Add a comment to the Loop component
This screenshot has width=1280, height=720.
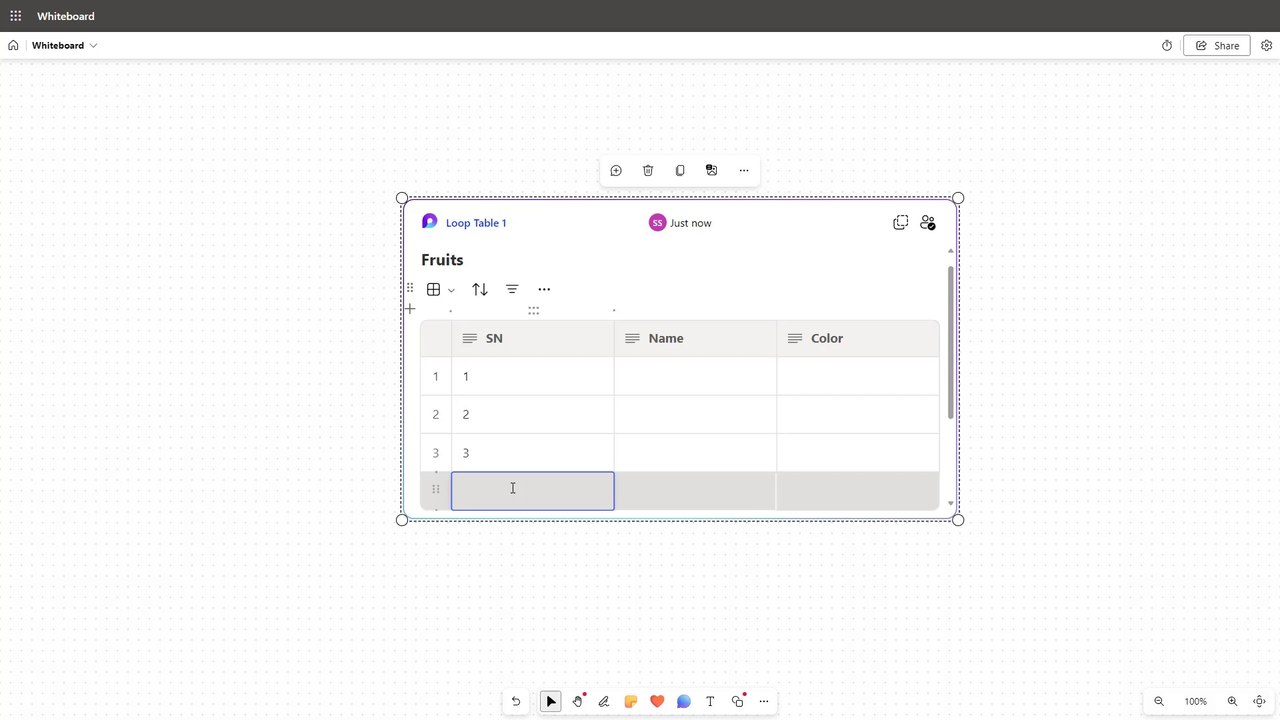pos(616,171)
